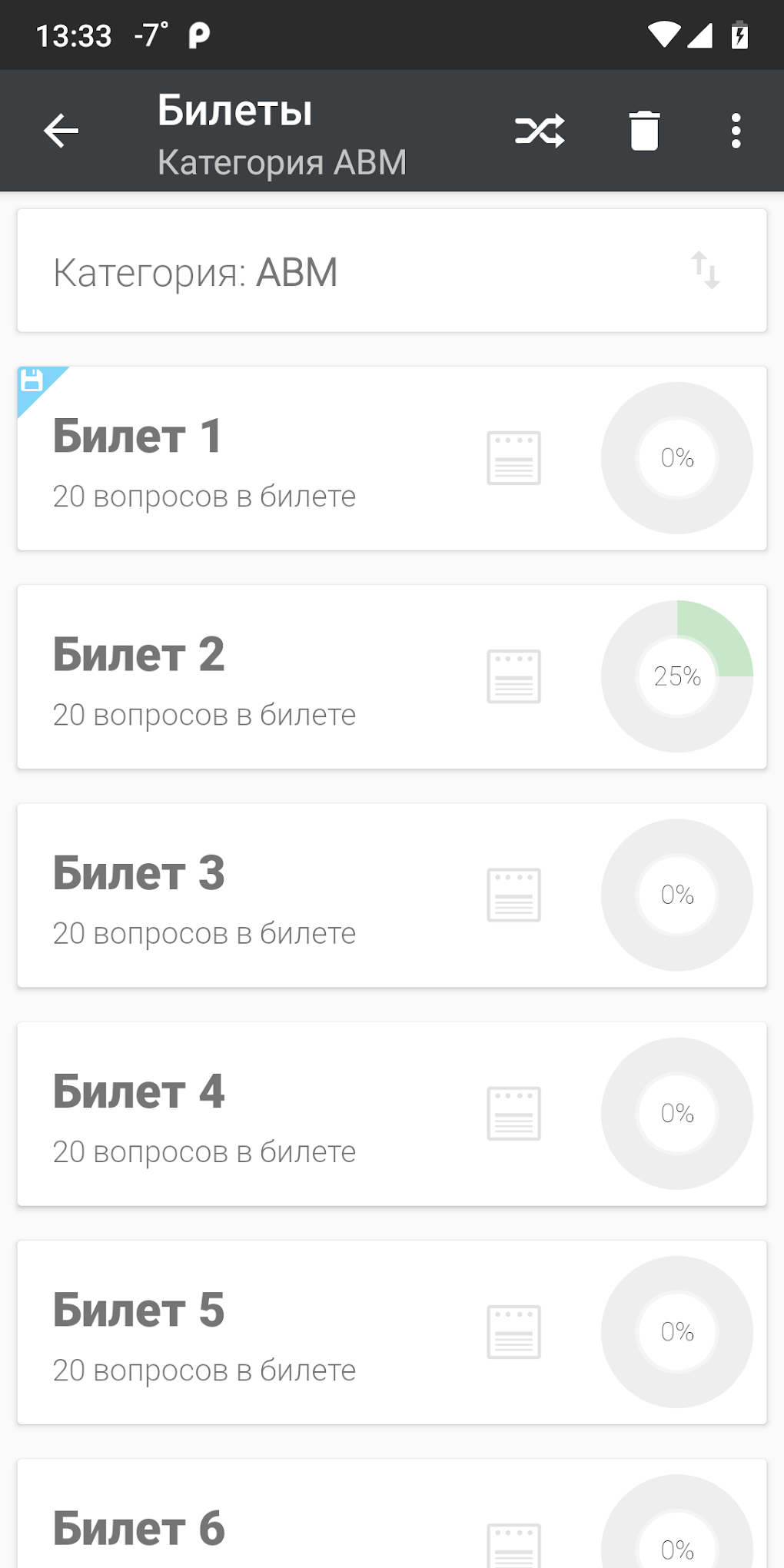Tap the trash delete icon

click(644, 131)
